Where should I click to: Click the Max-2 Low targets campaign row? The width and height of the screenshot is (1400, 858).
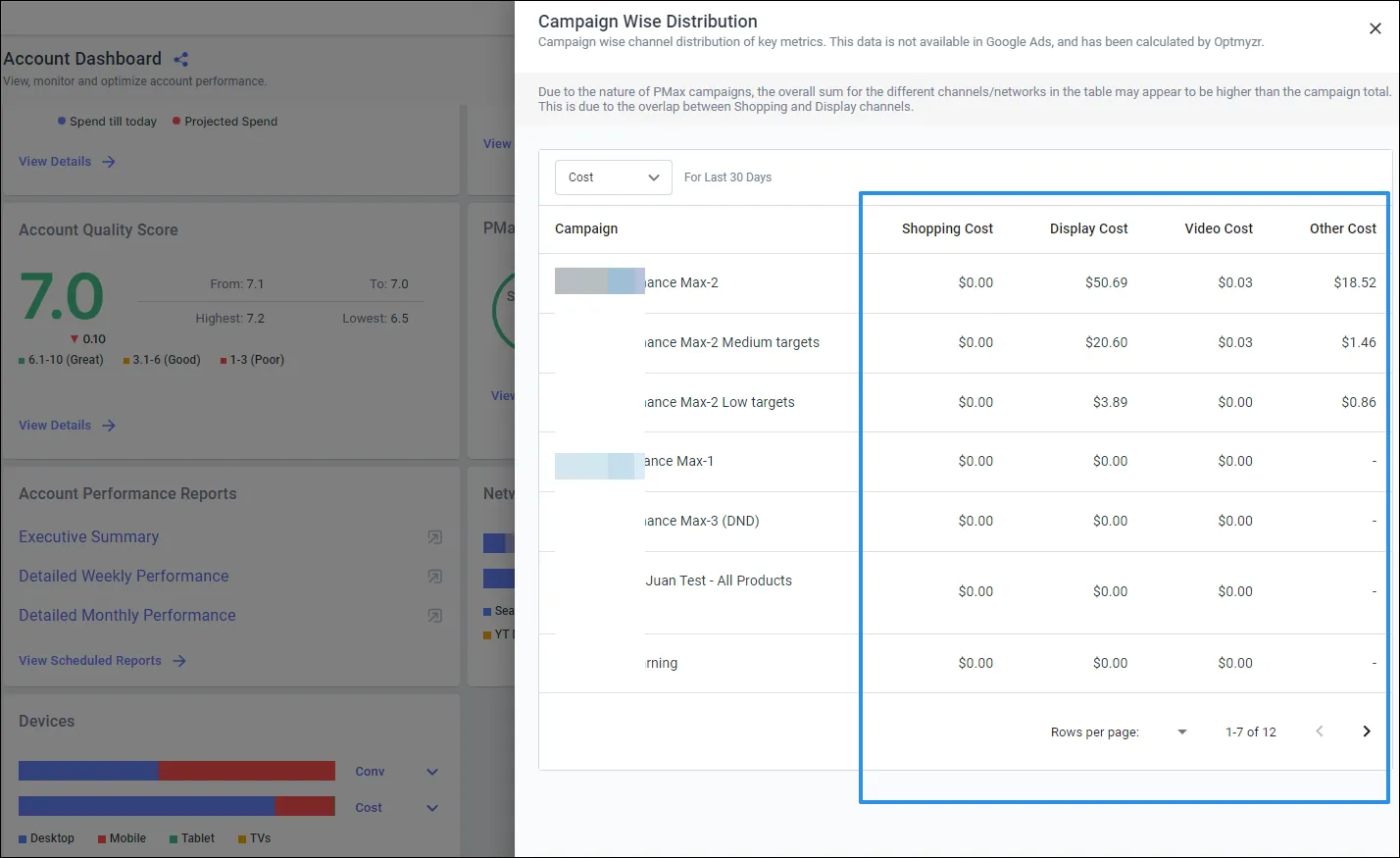coord(965,403)
